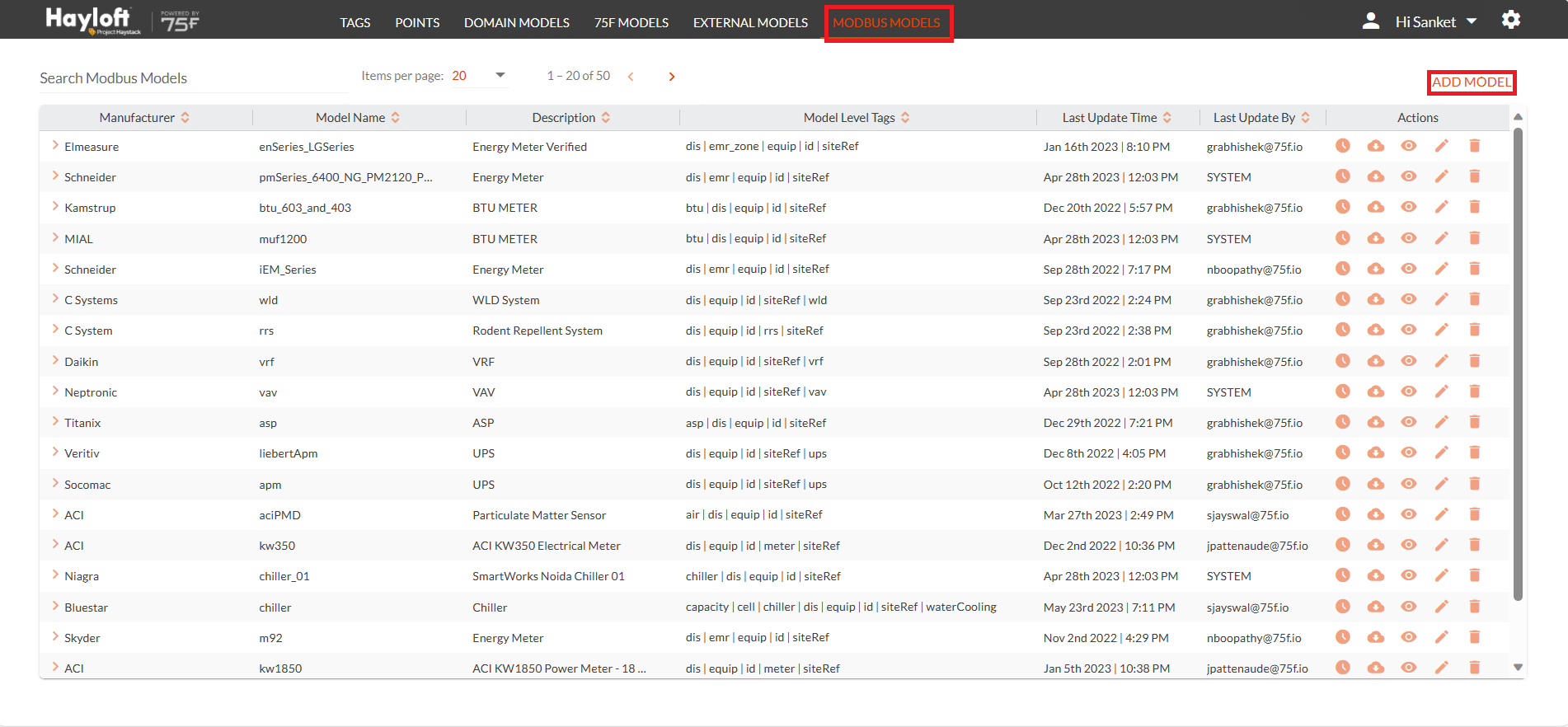1568x727 pixels.
Task: Edit the Kamstrup btu_603_and_403 model
Action: pyautogui.click(x=1441, y=207)
